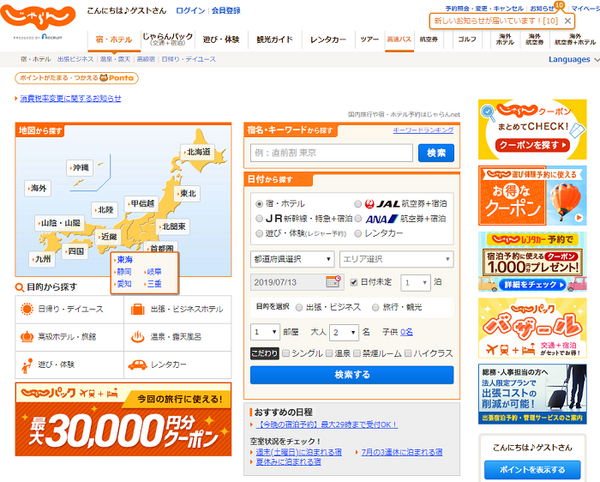Click the crown icon for 高級ホテル・旅館
600x482 pixels.
tap(27, 337)
